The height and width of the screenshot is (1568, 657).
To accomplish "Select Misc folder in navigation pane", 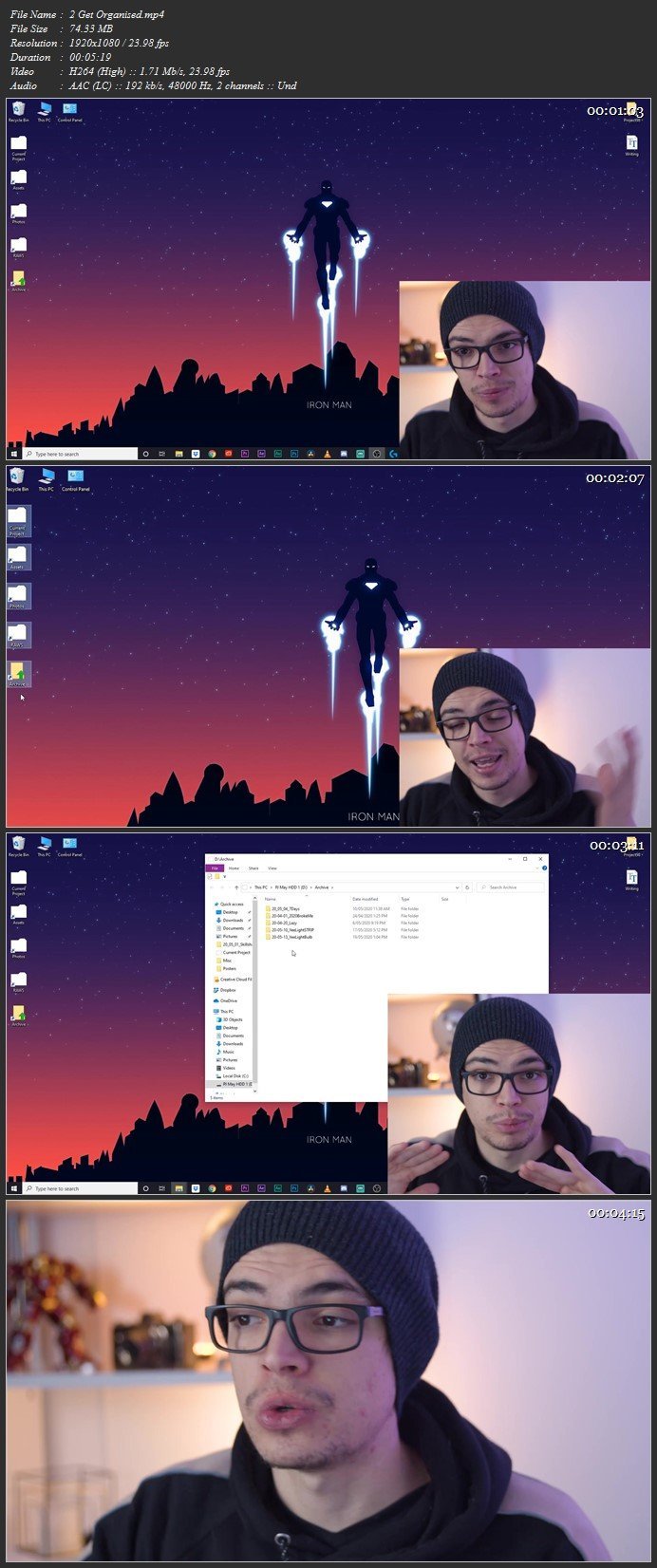I will click(x=227, y=961).
